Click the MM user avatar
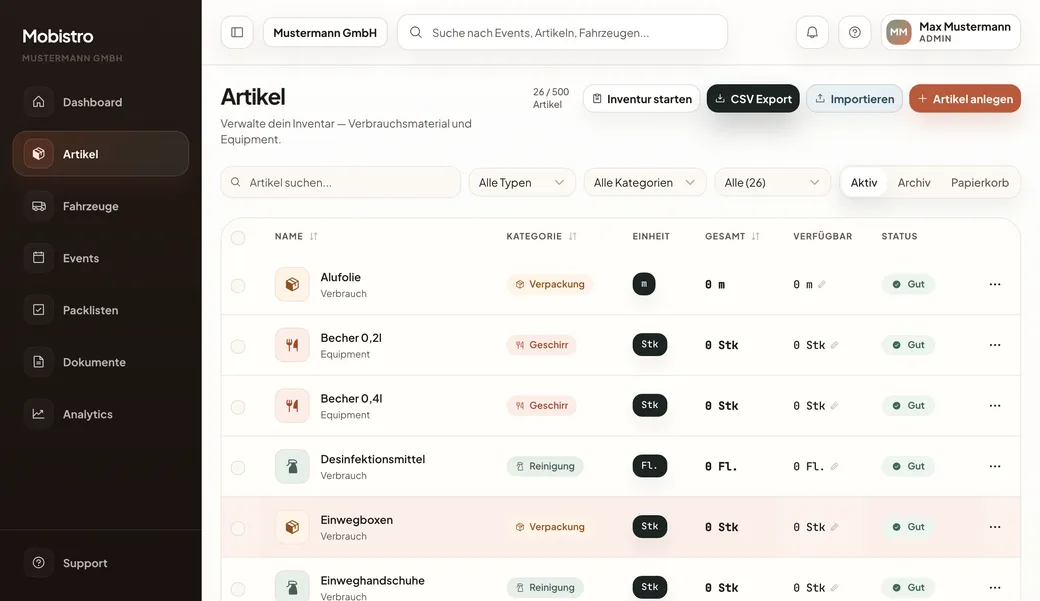The width and height of the screenshot is (1040, 601). pyautogui.click(x=899, y=33)
